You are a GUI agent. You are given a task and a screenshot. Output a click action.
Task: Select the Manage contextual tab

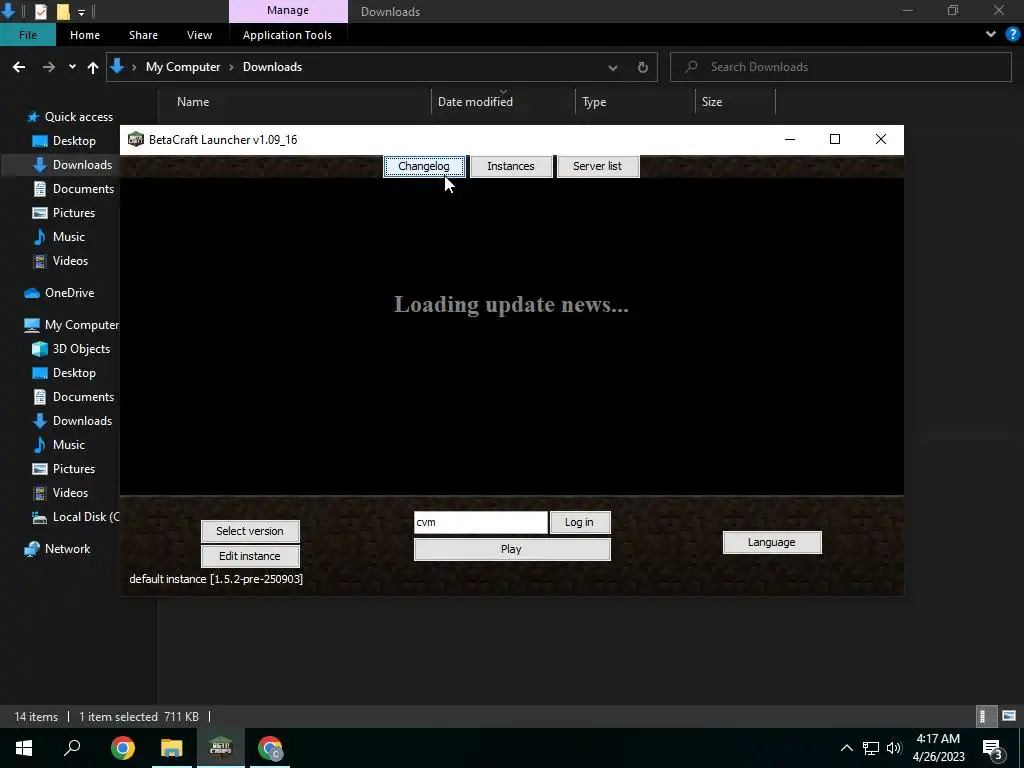(288, 10)
